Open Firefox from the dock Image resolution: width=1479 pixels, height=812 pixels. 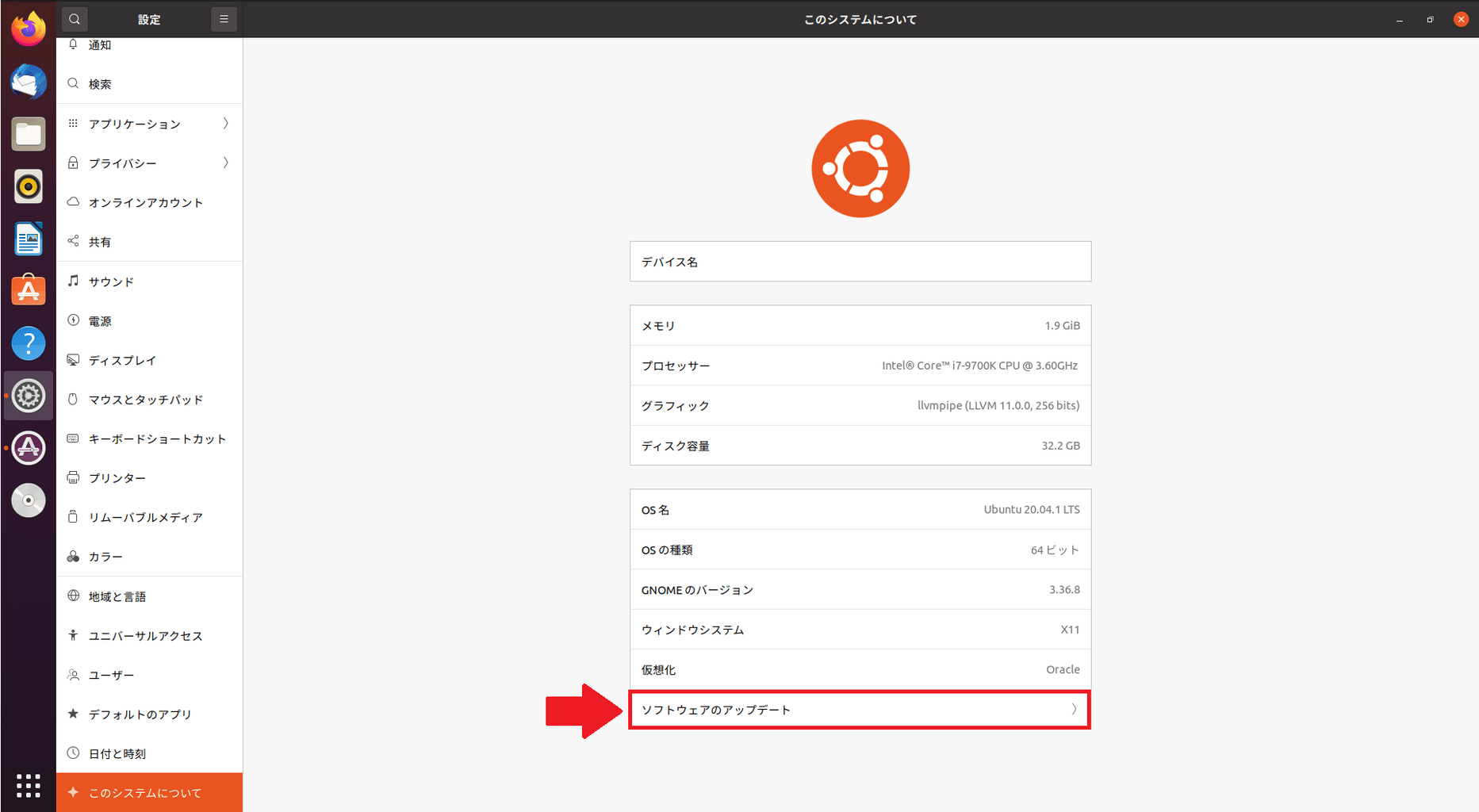[29, 29]
